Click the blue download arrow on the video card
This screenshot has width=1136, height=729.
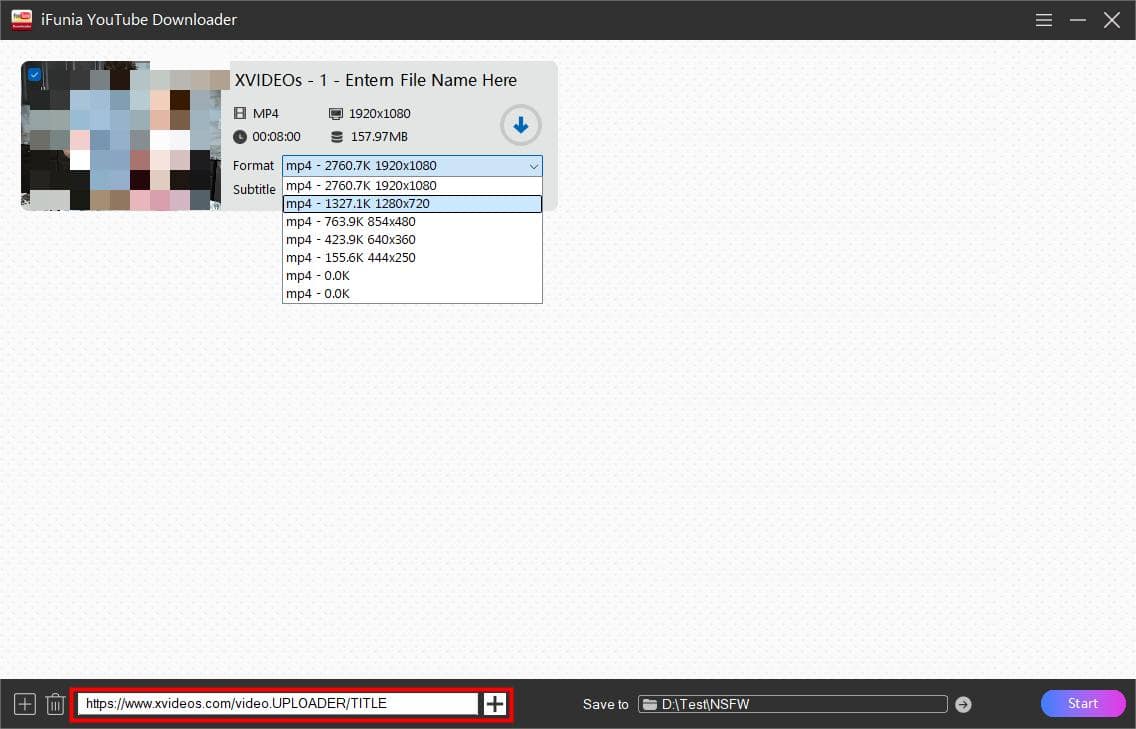coord(520,125)
